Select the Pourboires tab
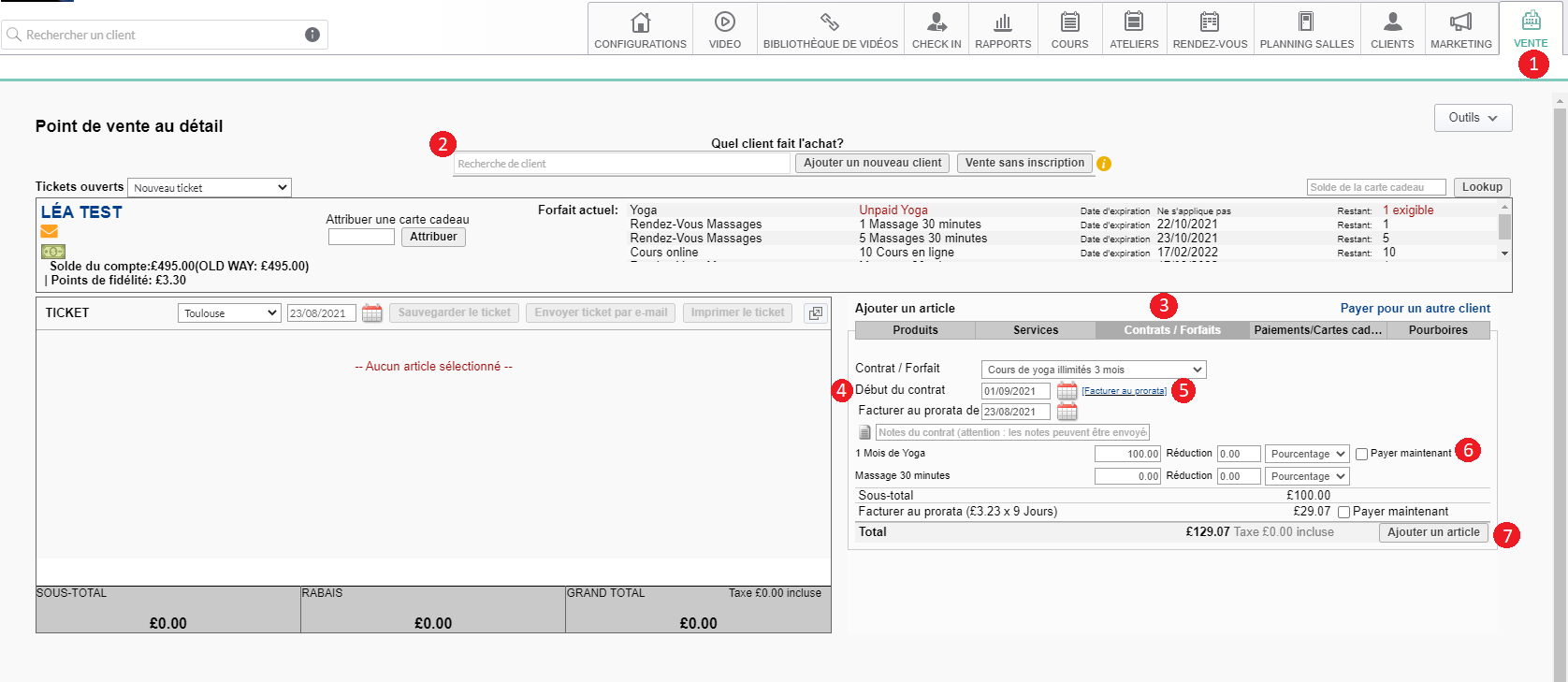1568x682 pixels. [1438, 330]
